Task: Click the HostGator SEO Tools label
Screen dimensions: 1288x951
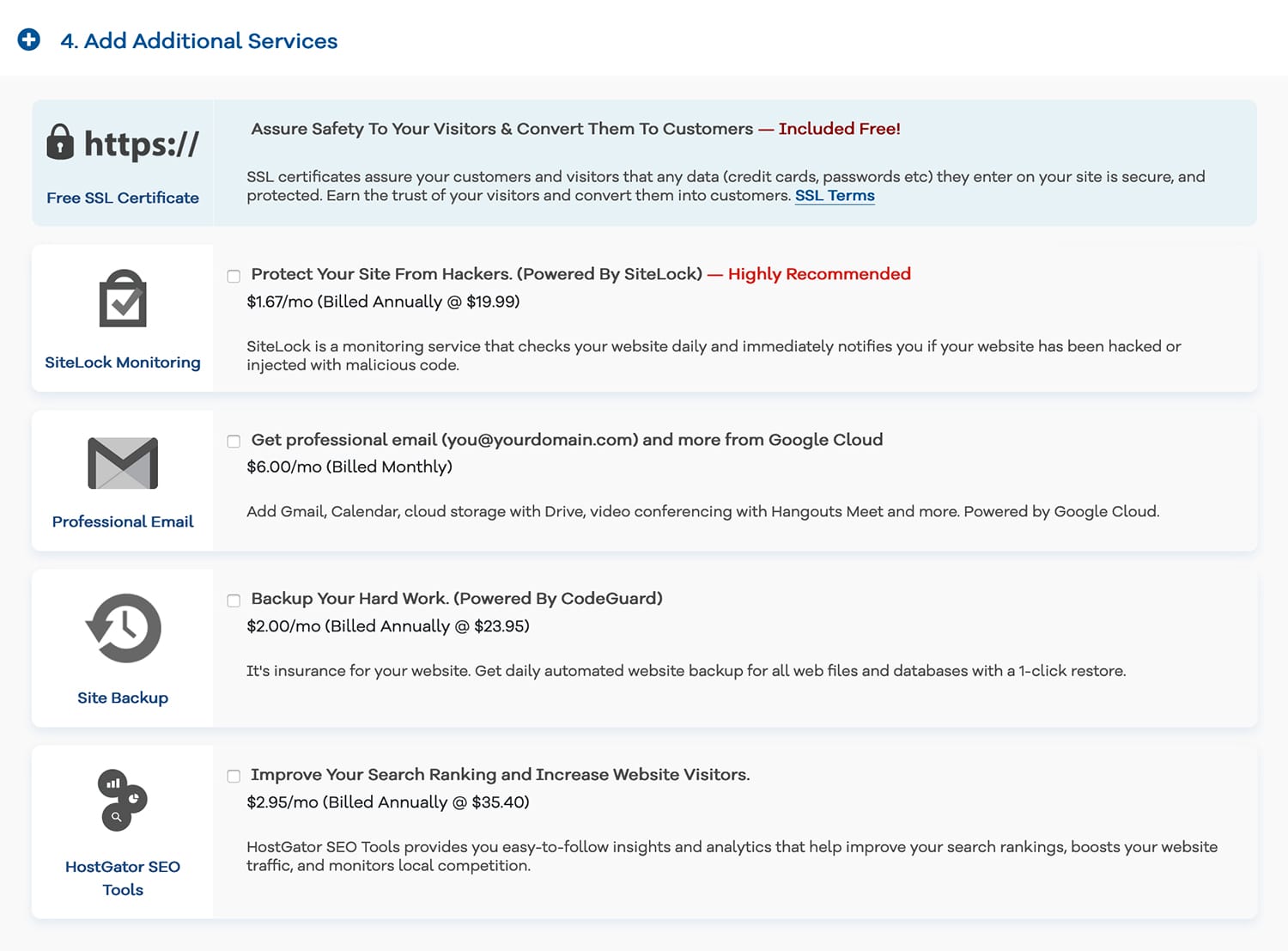Action: (x=123, y=878)
